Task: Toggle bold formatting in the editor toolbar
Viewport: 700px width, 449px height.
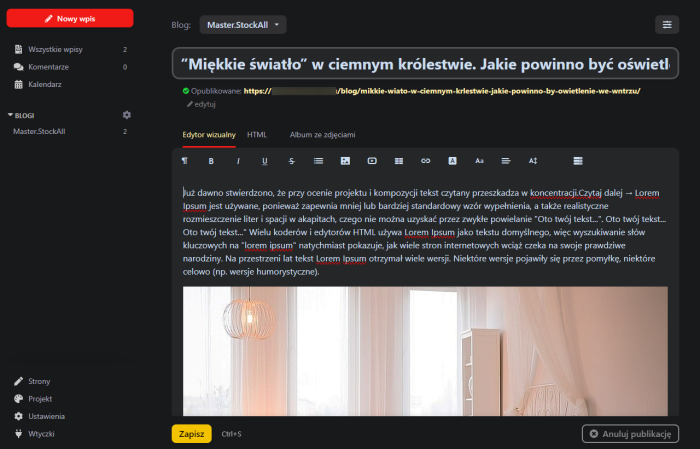Action: (x=211, y=160)
